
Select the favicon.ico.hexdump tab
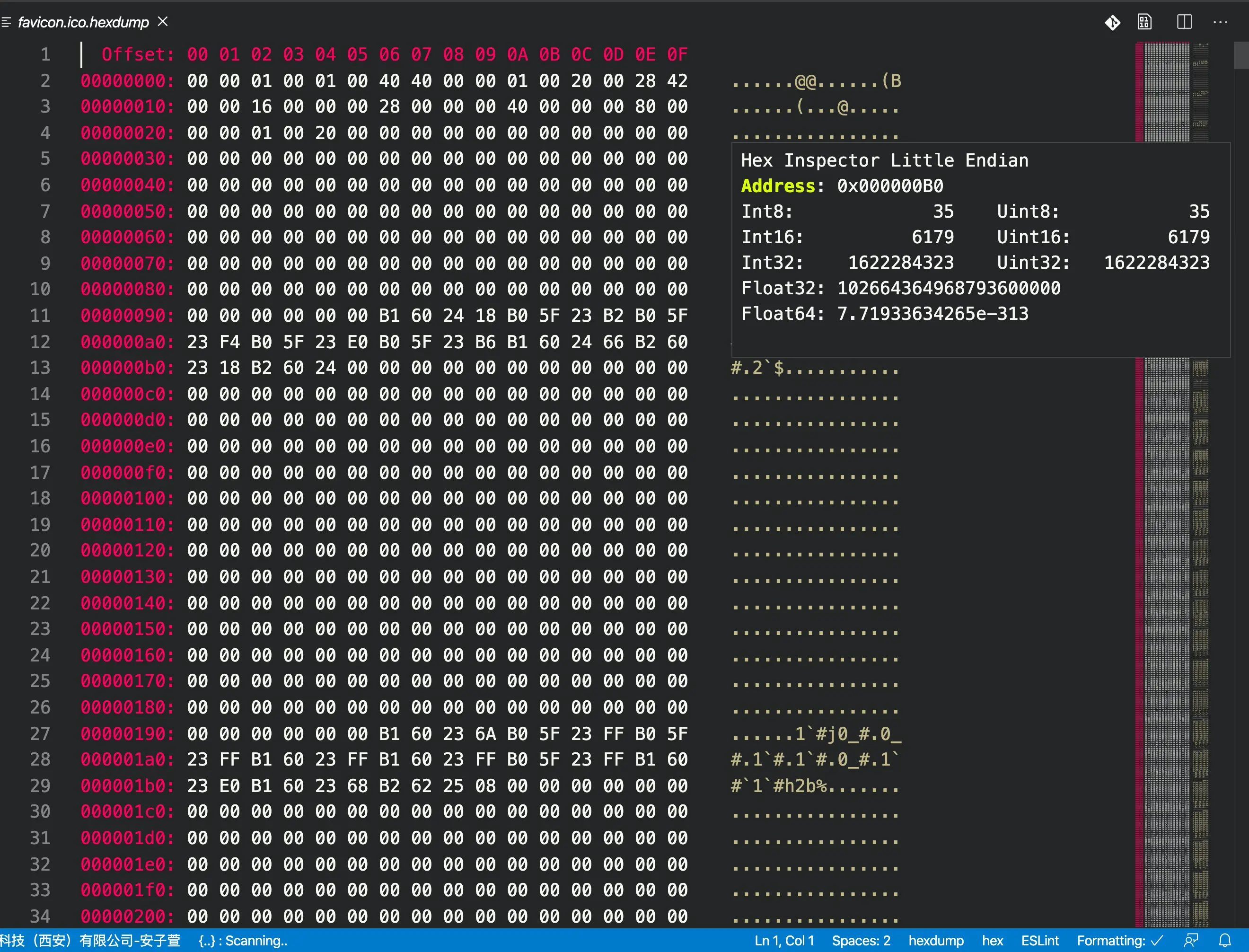(x=83, y=22)
